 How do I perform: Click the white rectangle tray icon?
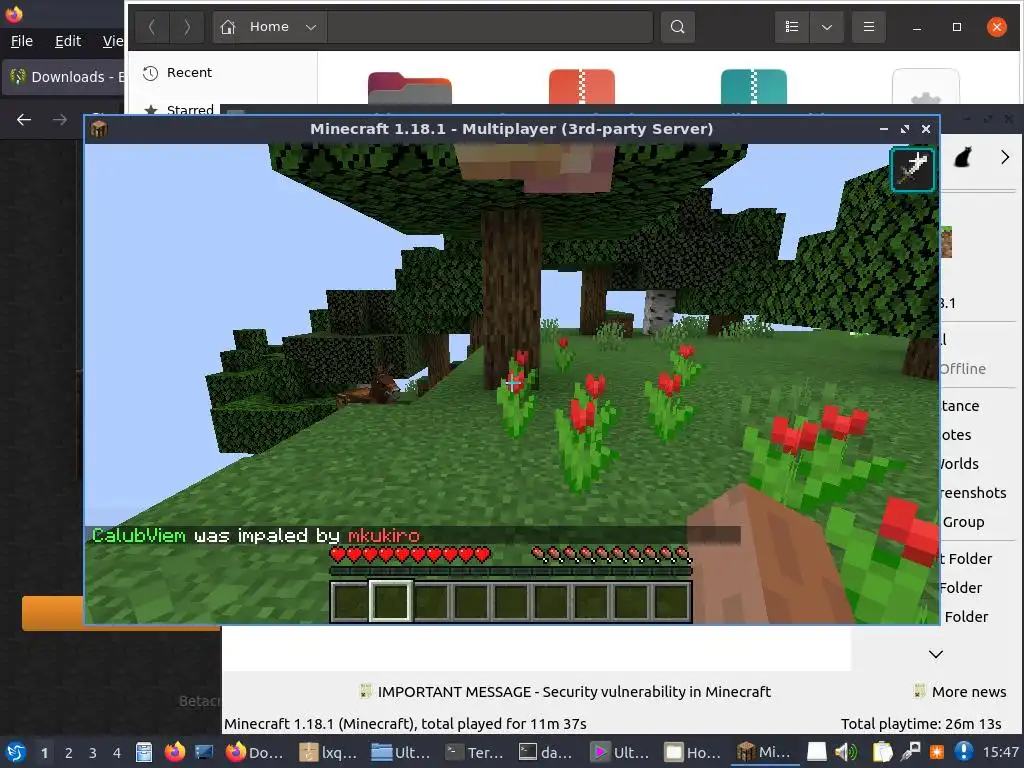click(x=816, y=752)
